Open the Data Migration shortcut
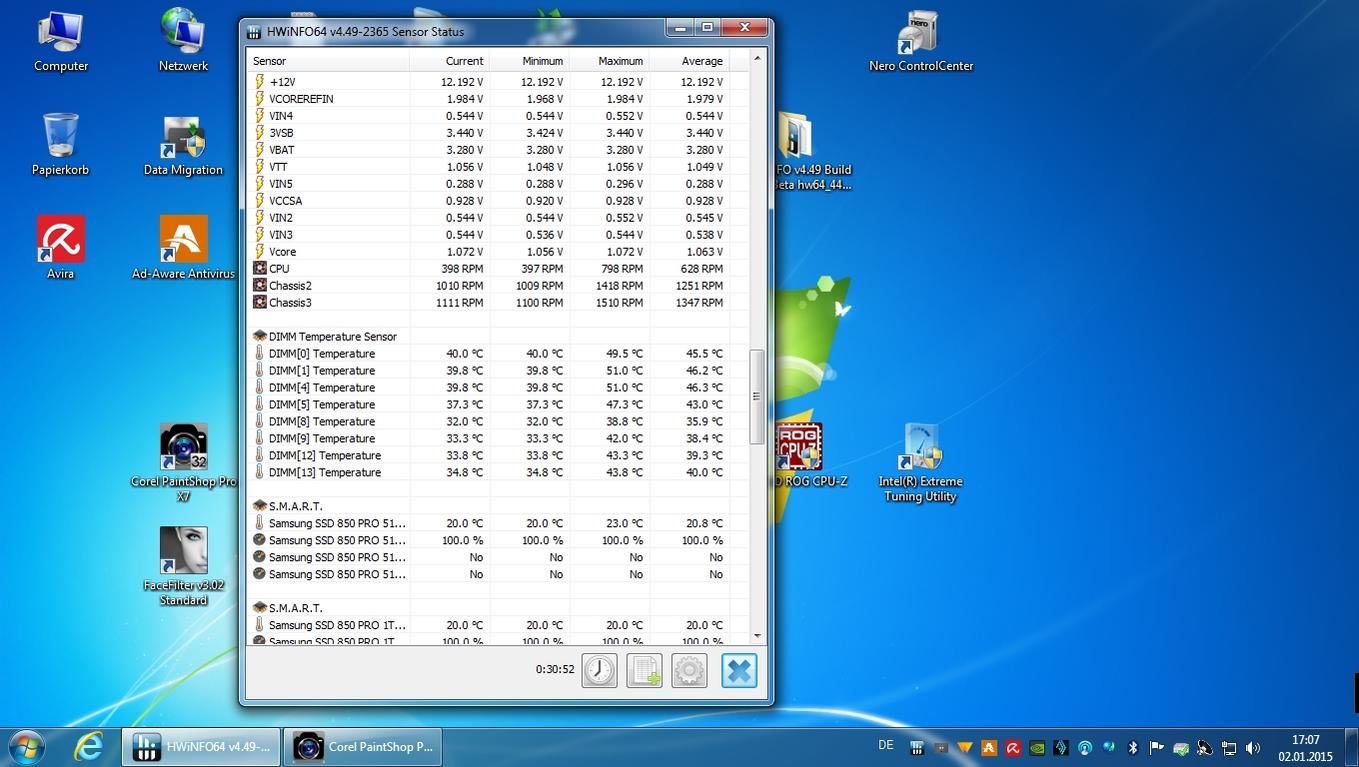 coord(184,146)
